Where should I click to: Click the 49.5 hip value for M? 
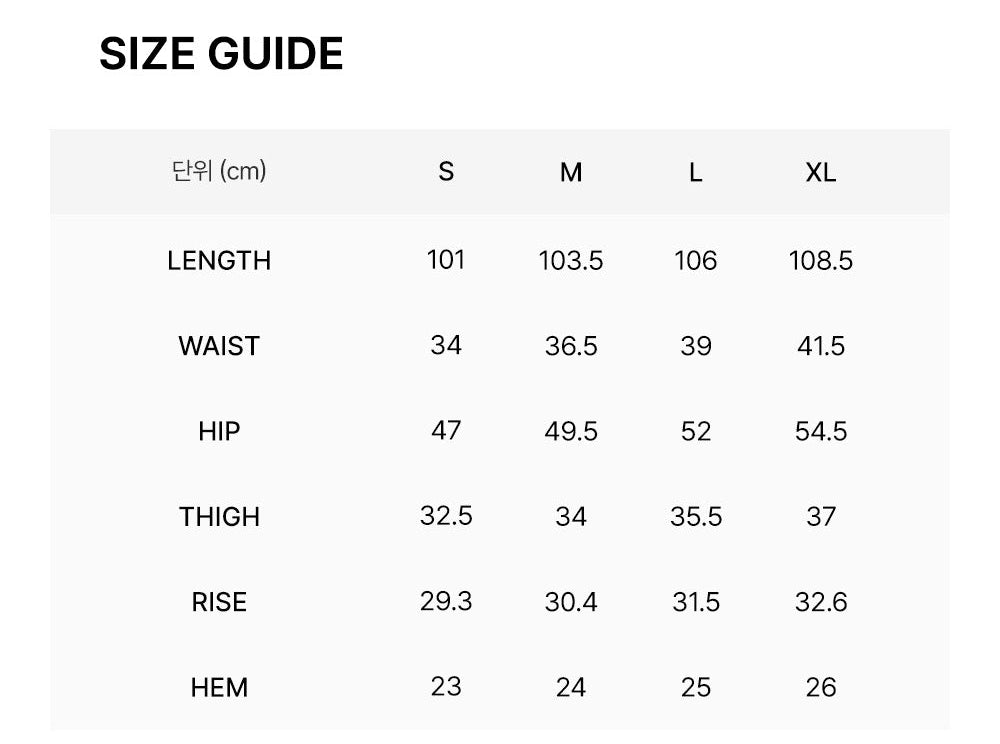571,432
